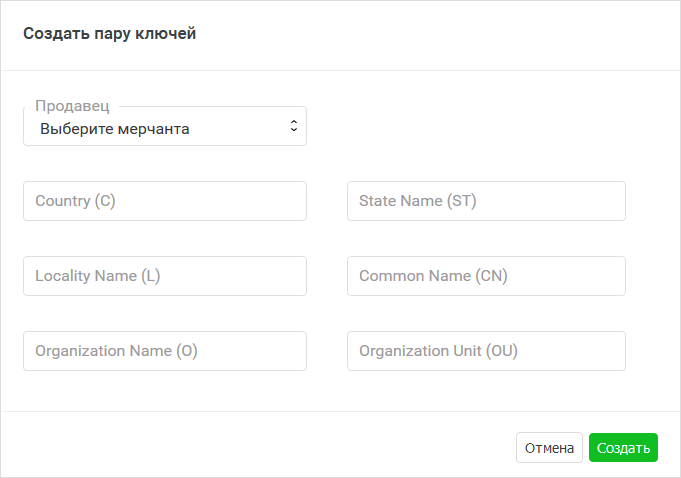This screenshot has width=681, height=478.
Task: Place cursor in the country code box
Action: click(164, 201)
